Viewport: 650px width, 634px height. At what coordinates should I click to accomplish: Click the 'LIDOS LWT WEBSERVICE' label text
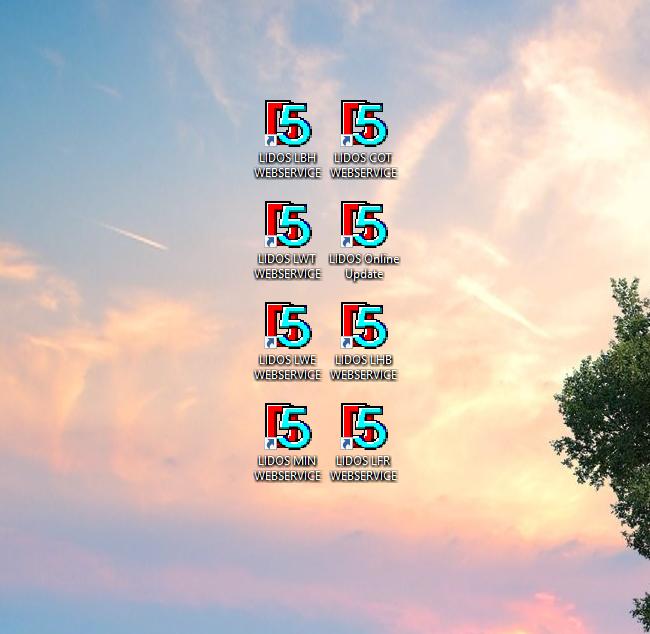pos(288,267)
